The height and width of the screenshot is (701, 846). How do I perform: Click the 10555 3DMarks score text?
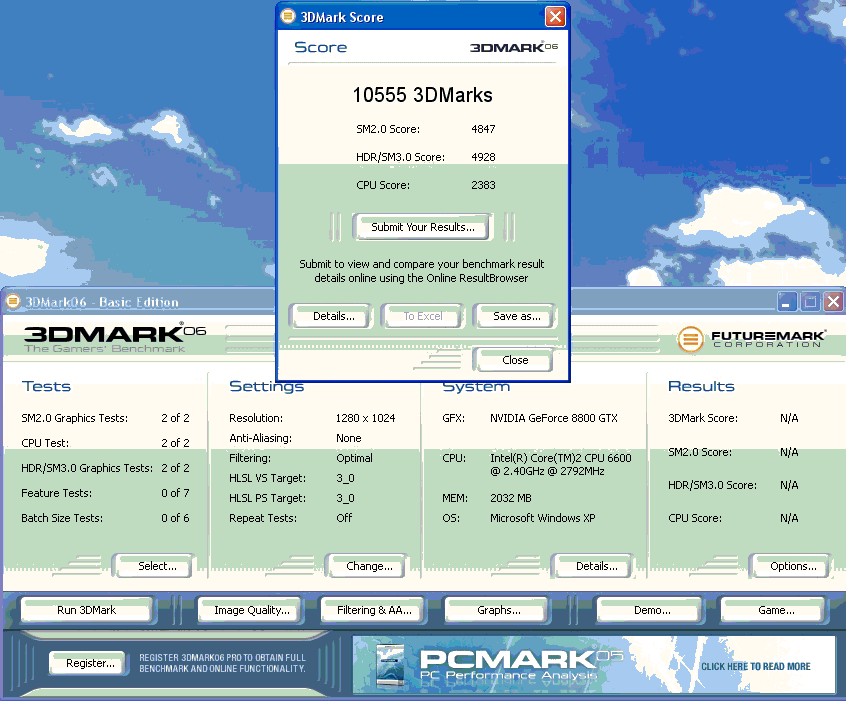pos(422,95)
